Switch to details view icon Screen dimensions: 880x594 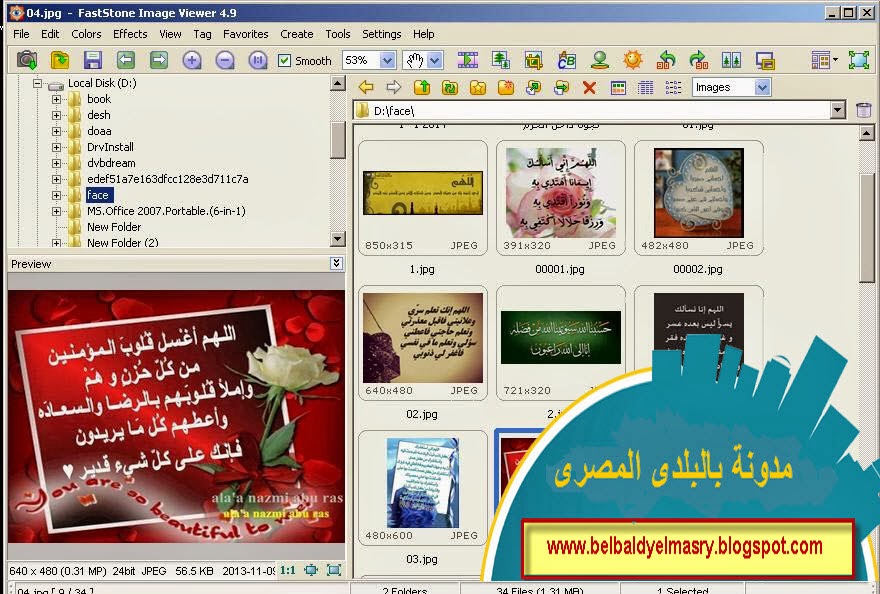[645, 87]
